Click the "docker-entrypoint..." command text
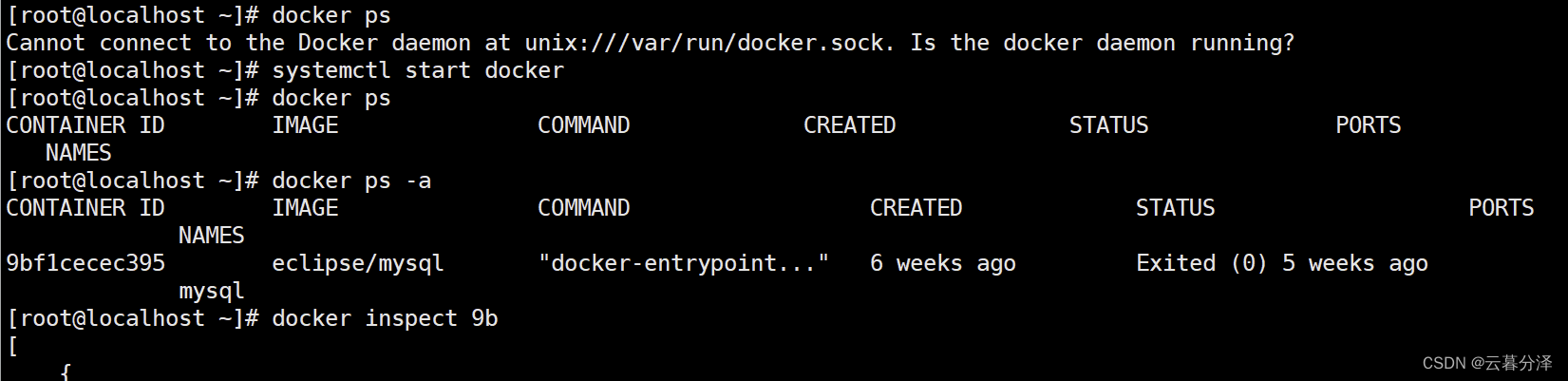 (x=683, y=263)
